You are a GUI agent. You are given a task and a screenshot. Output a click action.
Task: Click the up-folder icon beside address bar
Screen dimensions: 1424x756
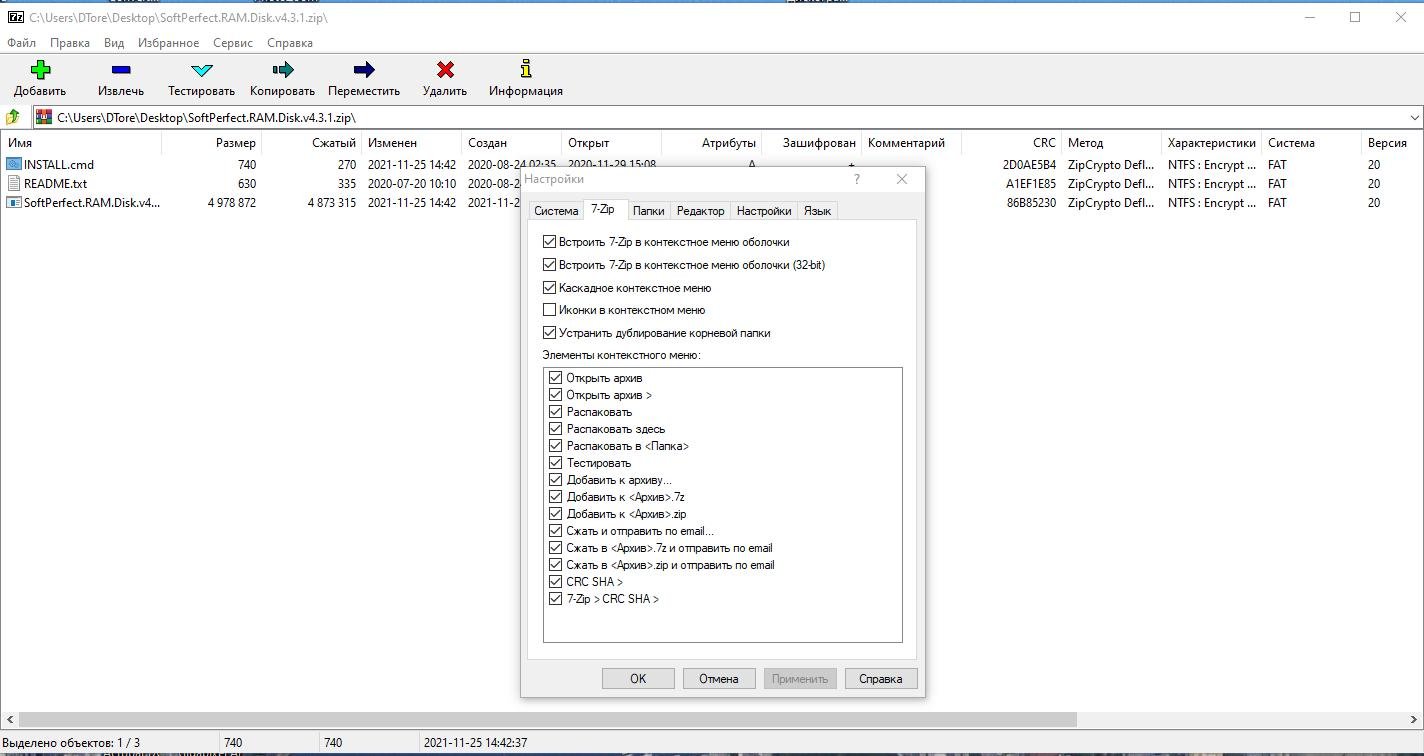pyautogui.click(x=13, y=117)
